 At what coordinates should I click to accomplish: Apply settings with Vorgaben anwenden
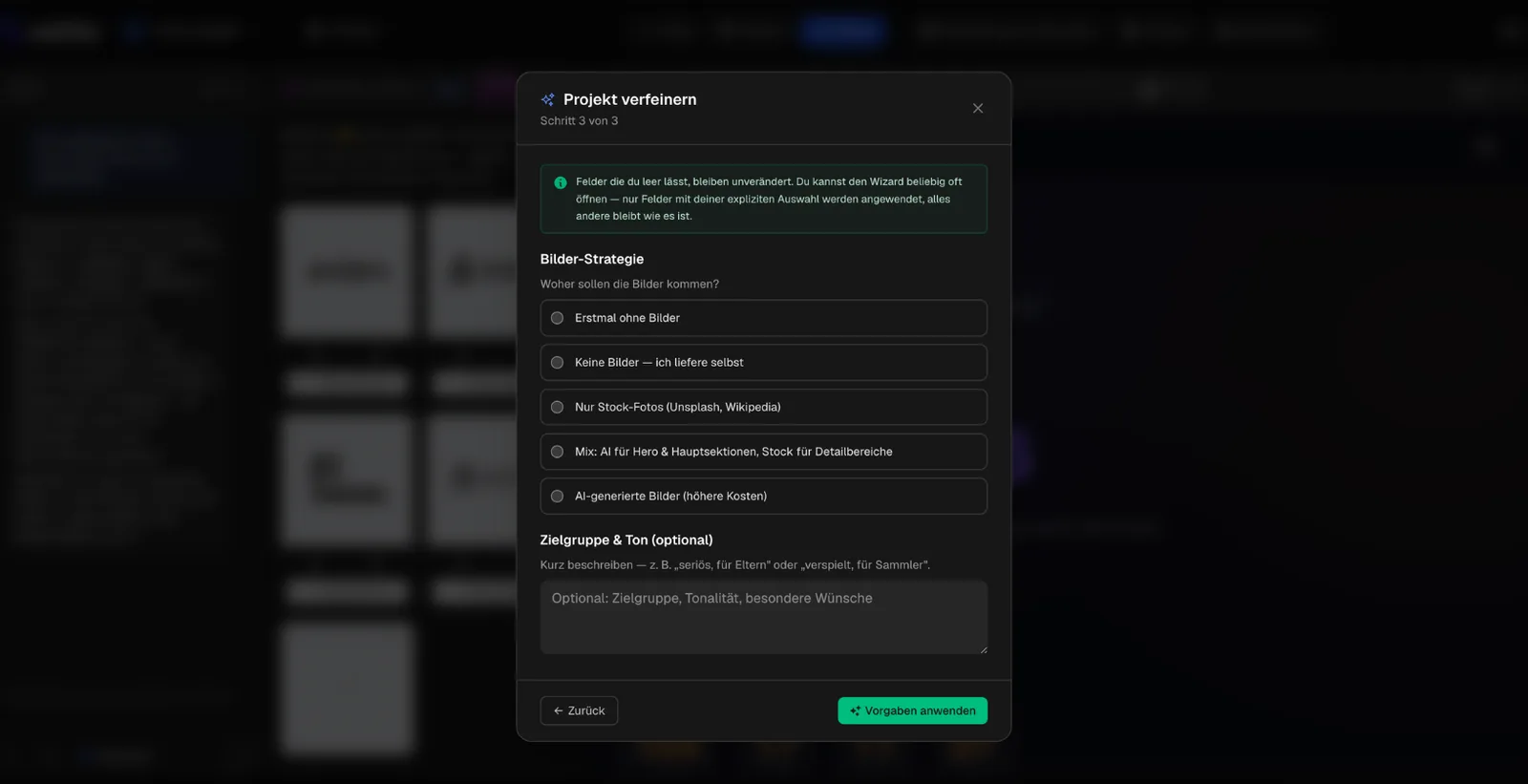click(x=912, y=710)
